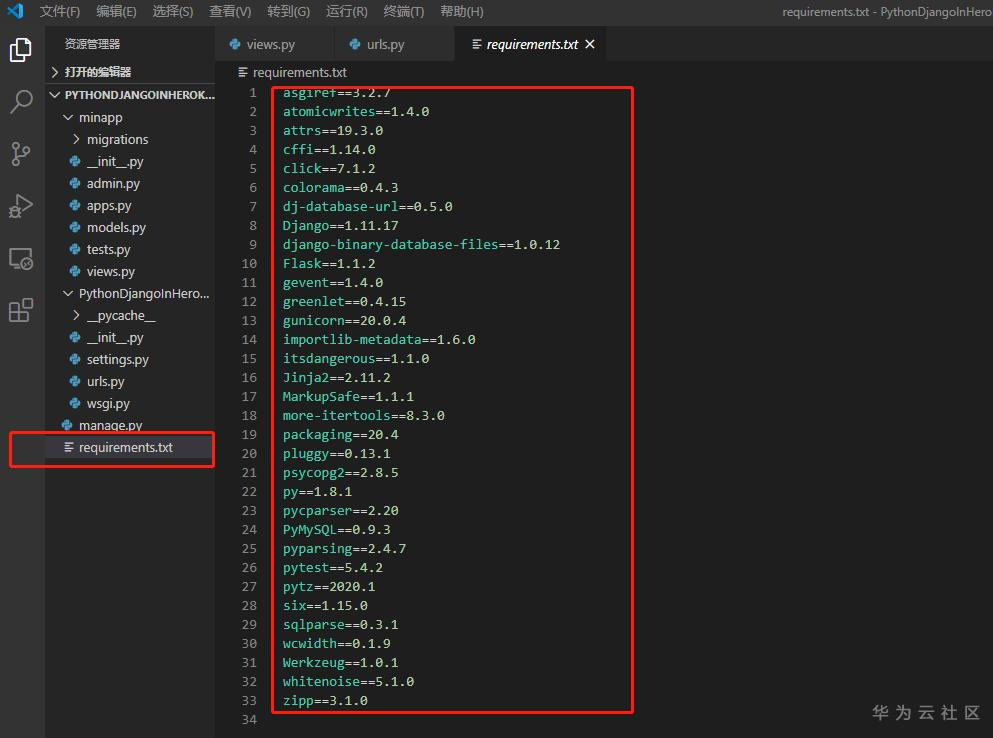The width and height of the screenshot is (993, 738).
Task: Open the Run and Debug icon
Action: [20, 206]
